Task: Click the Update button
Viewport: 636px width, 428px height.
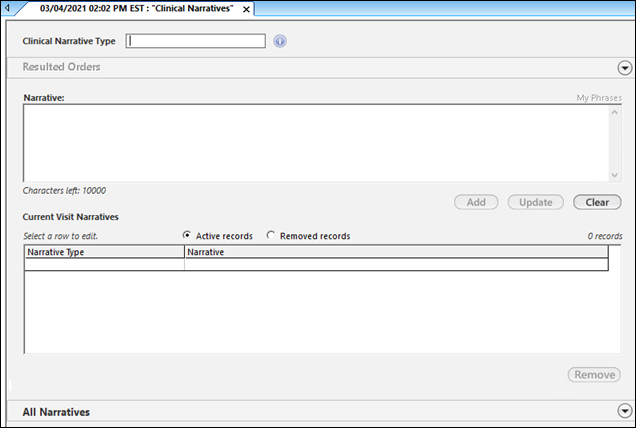Action: click(x=536, y=202)
